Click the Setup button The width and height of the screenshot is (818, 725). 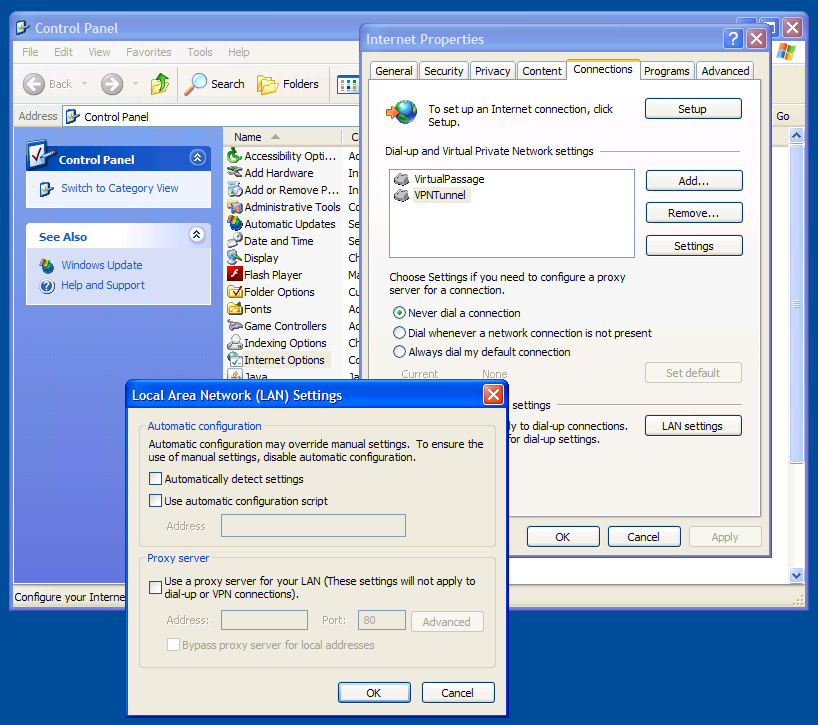[x=693, y=109]
